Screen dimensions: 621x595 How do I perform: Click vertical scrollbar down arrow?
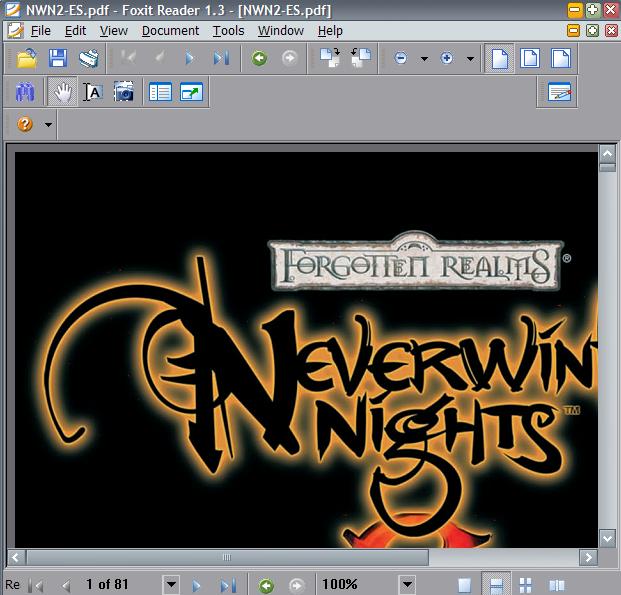(607, 538)
